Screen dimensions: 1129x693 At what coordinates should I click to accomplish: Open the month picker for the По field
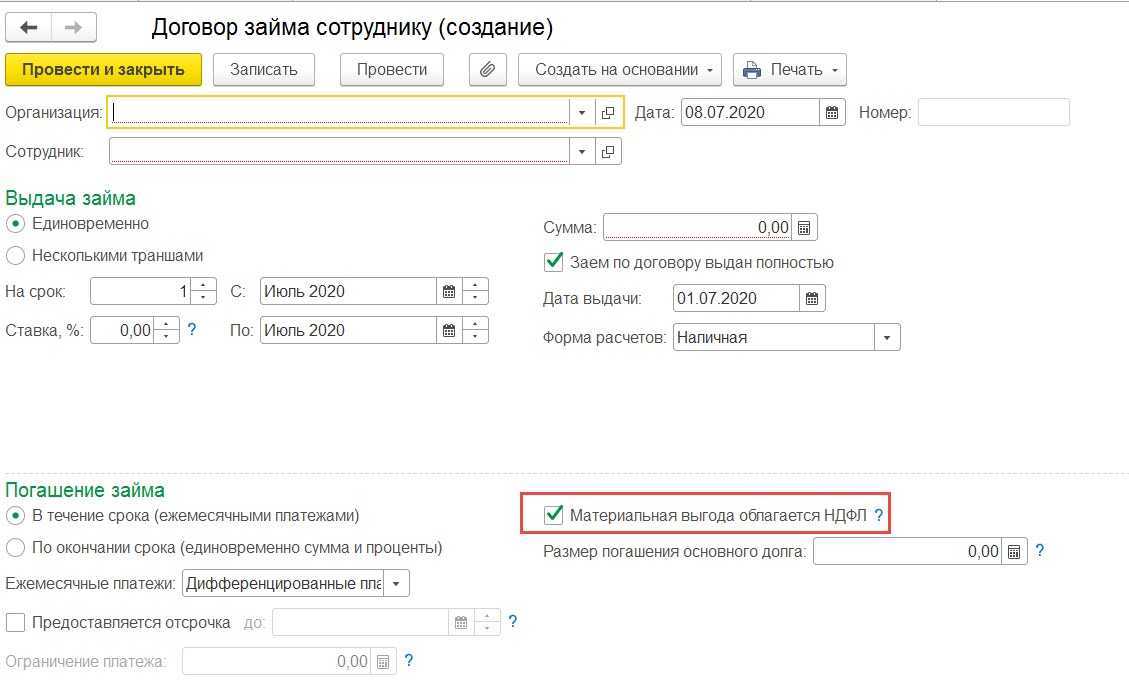[x=449, y=331]
